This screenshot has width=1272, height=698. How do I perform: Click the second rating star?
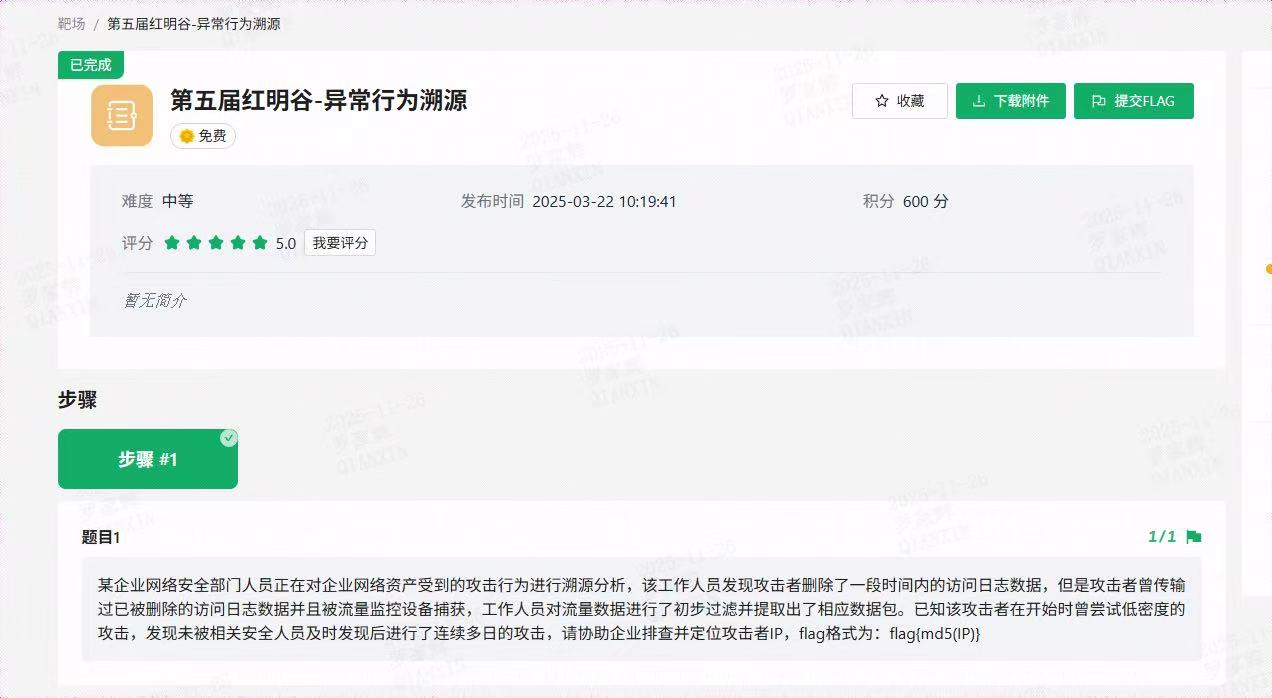tap(194, 243)
